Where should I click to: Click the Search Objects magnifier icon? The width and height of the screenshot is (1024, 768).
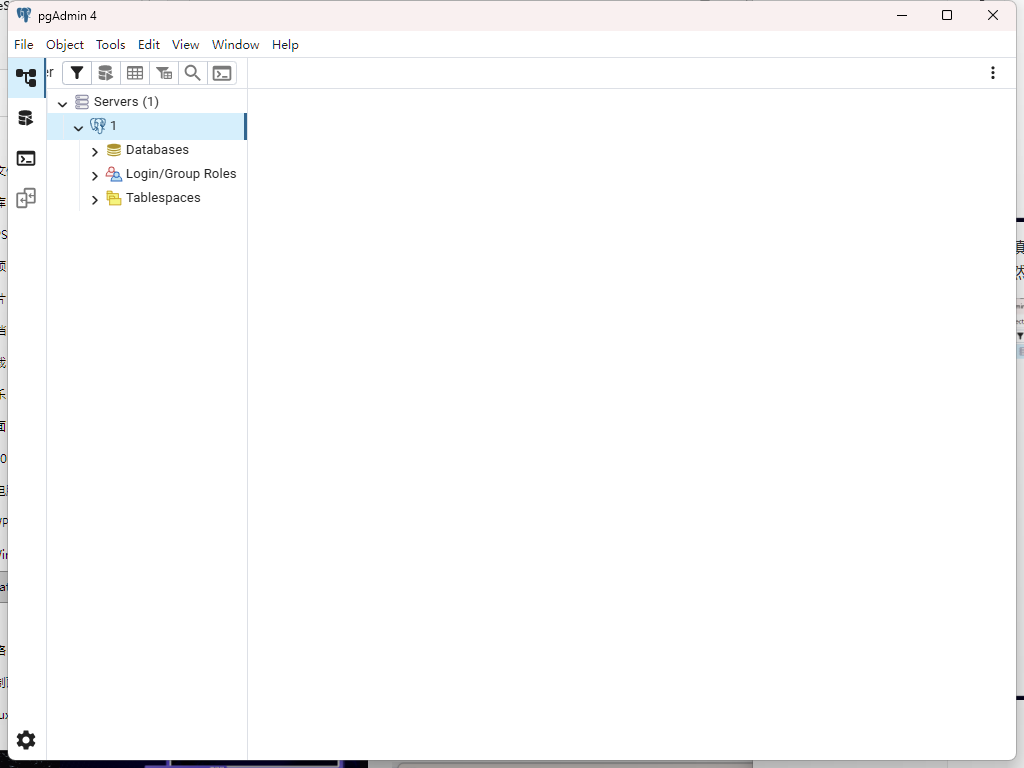pyautogui.click(x=193, y=73)
